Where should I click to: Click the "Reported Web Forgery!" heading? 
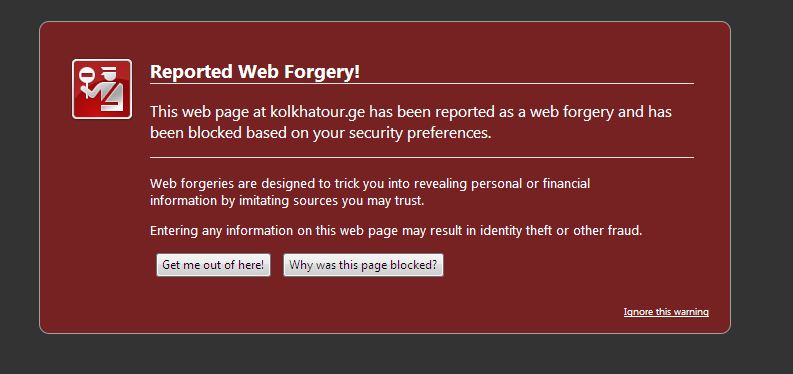tap(255, 71)
